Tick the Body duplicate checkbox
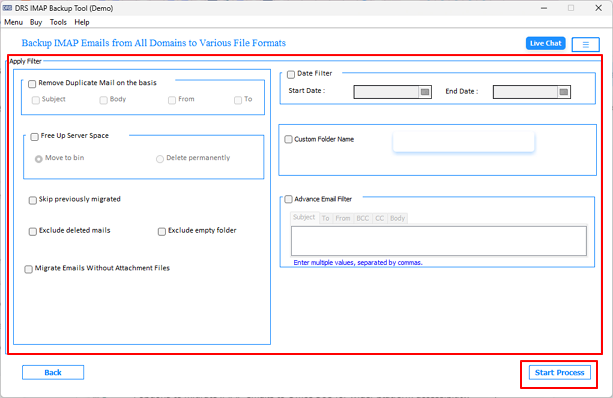Screen dimensions: 613x398 104,100
